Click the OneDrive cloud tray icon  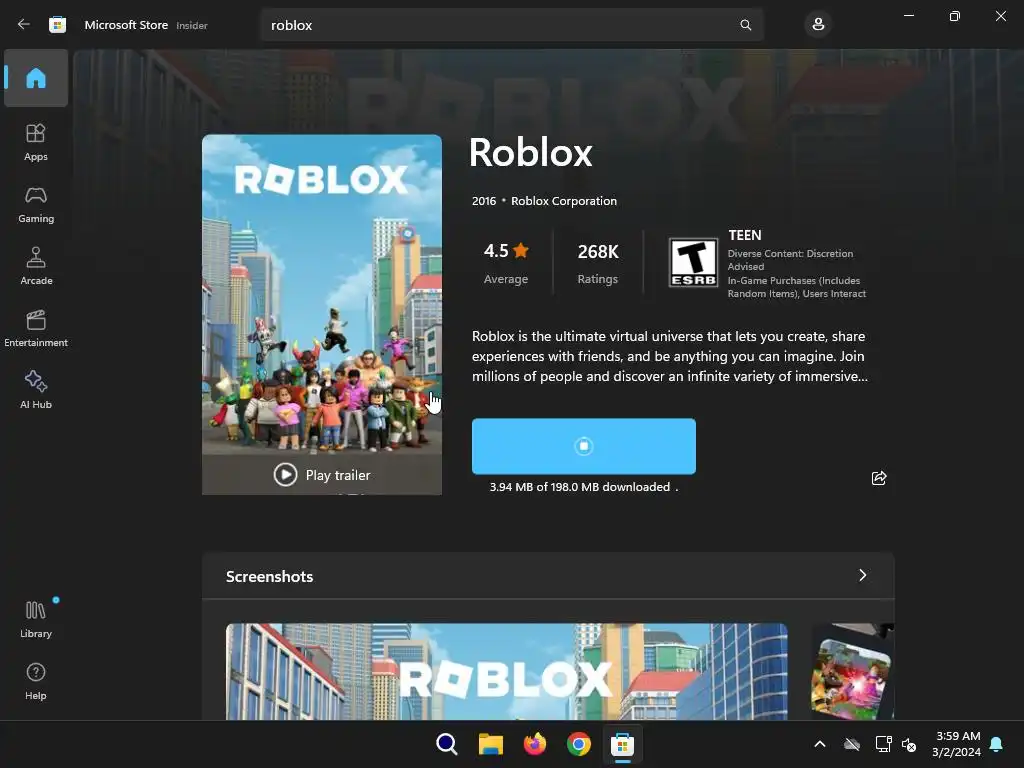tap(852, 744)
